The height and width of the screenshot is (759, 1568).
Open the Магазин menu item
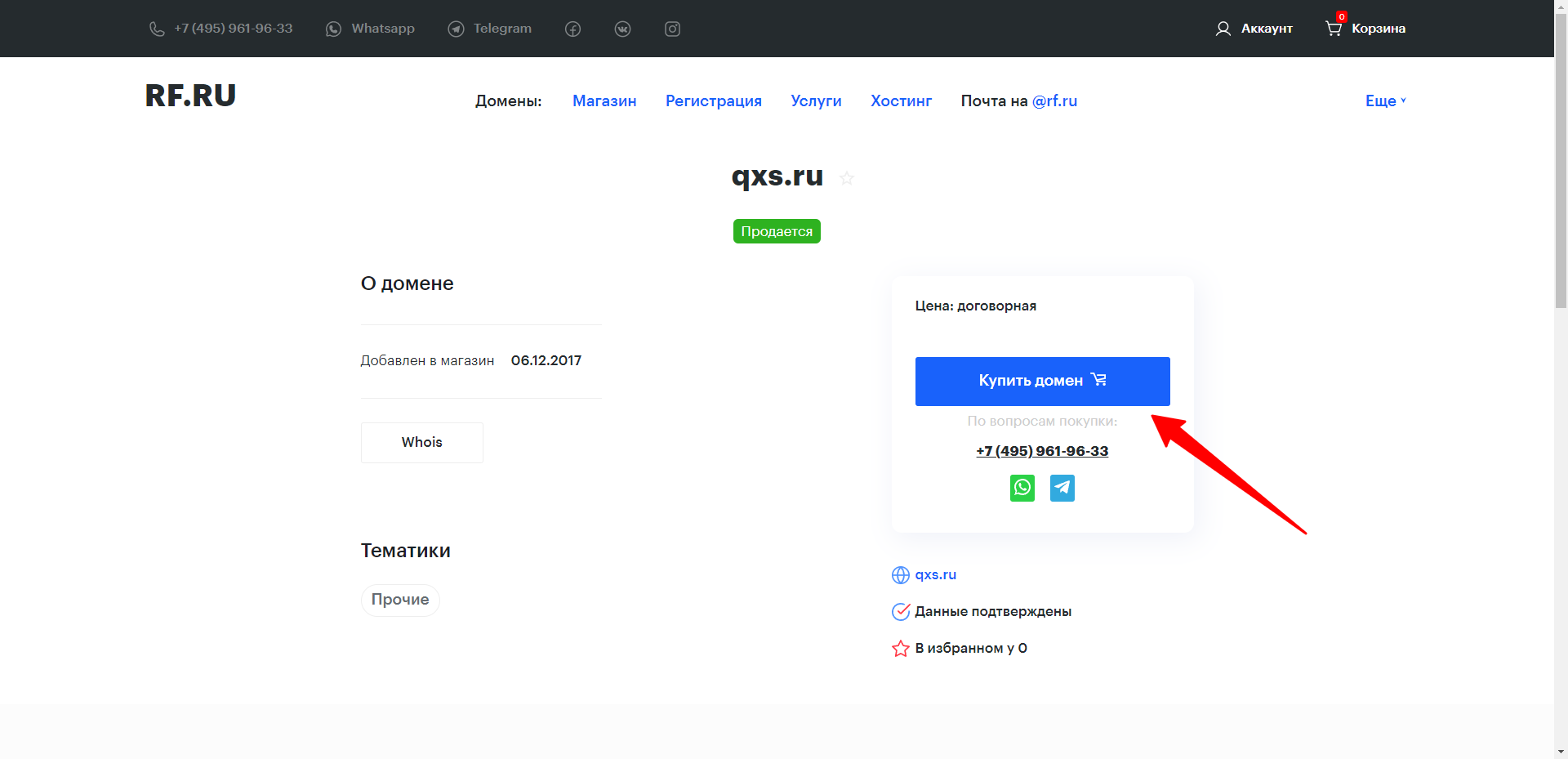pyautogui.click(x=604, y=100)
